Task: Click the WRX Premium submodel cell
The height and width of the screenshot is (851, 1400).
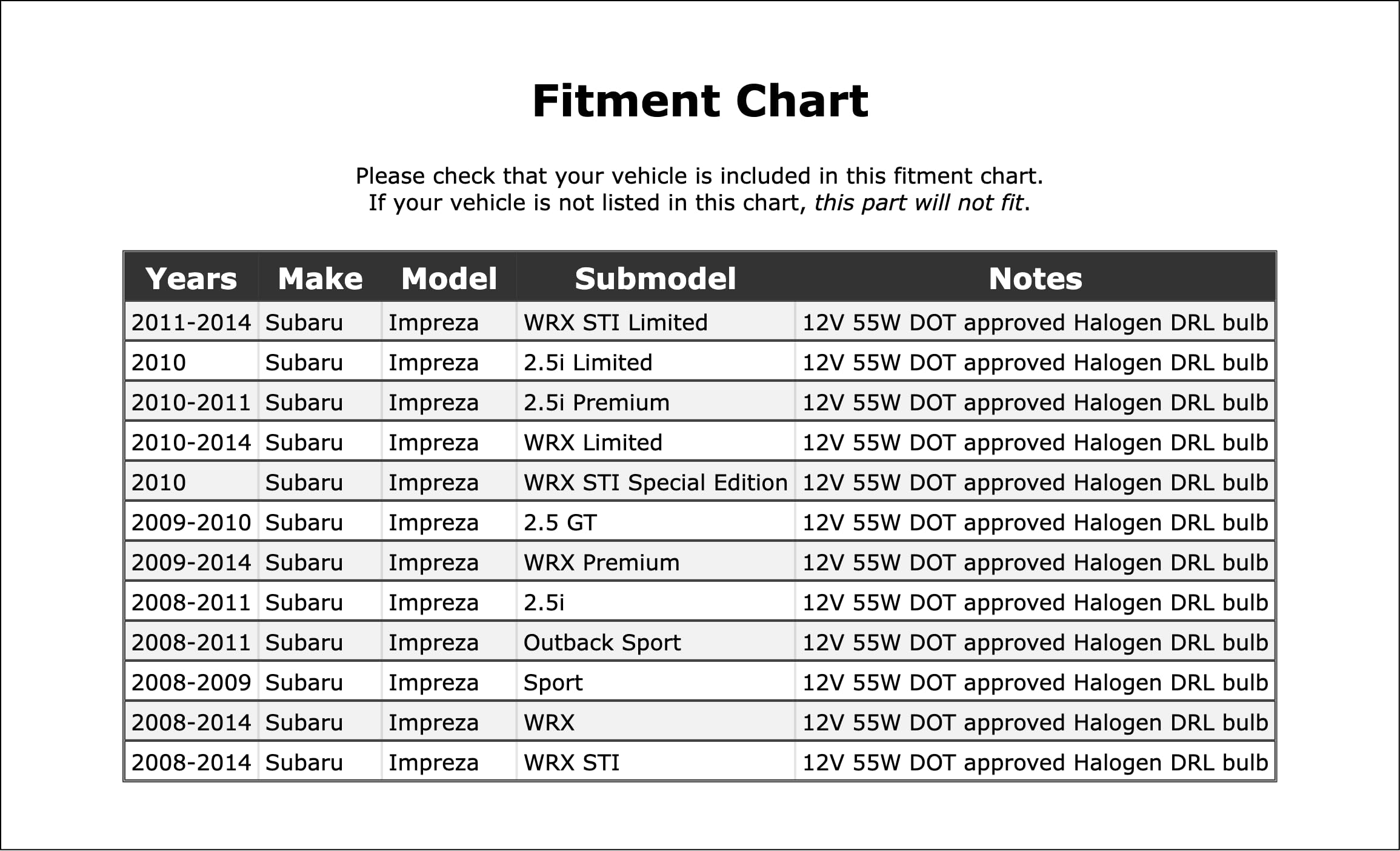Action: [601, 562]
